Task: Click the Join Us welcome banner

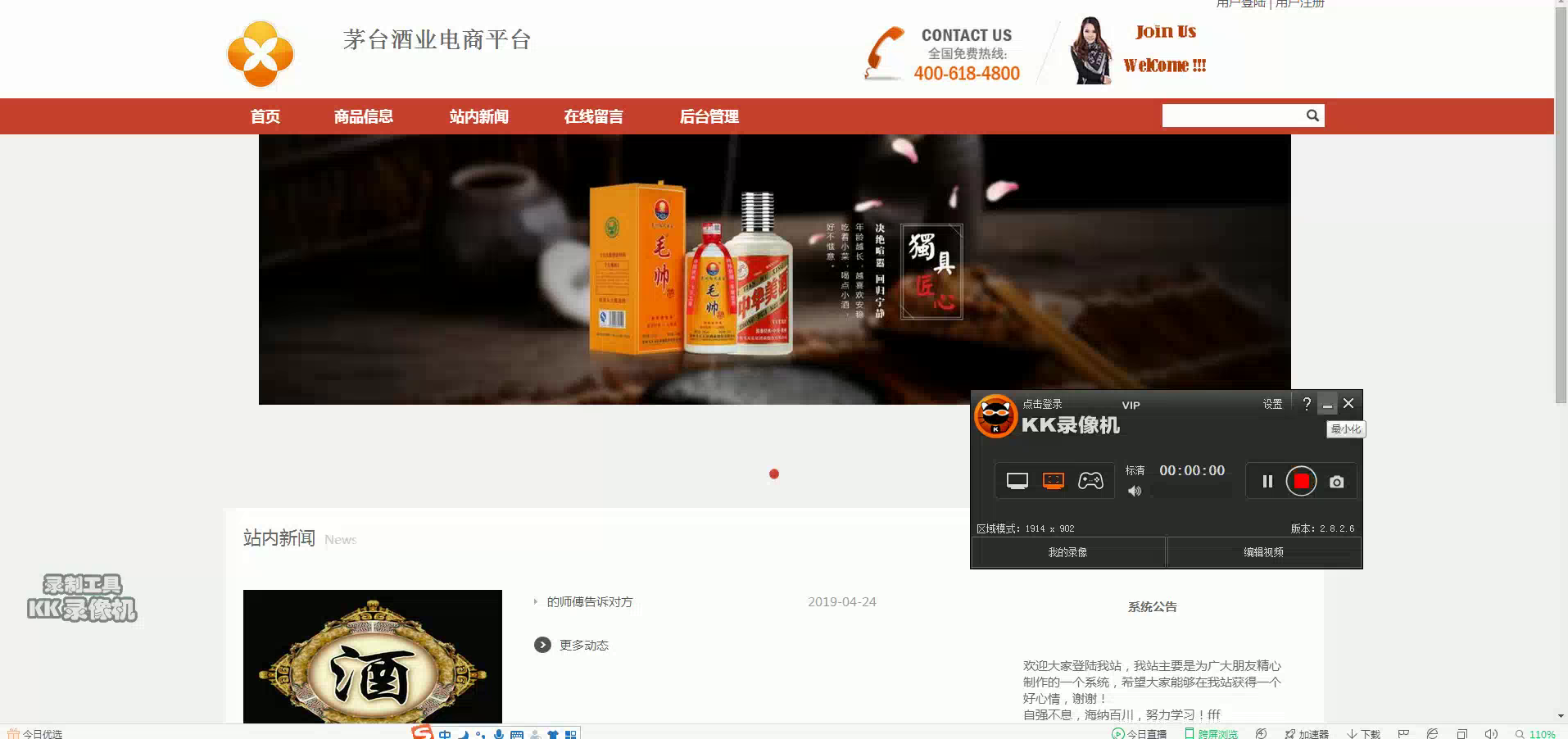Action: (1163, 48)
